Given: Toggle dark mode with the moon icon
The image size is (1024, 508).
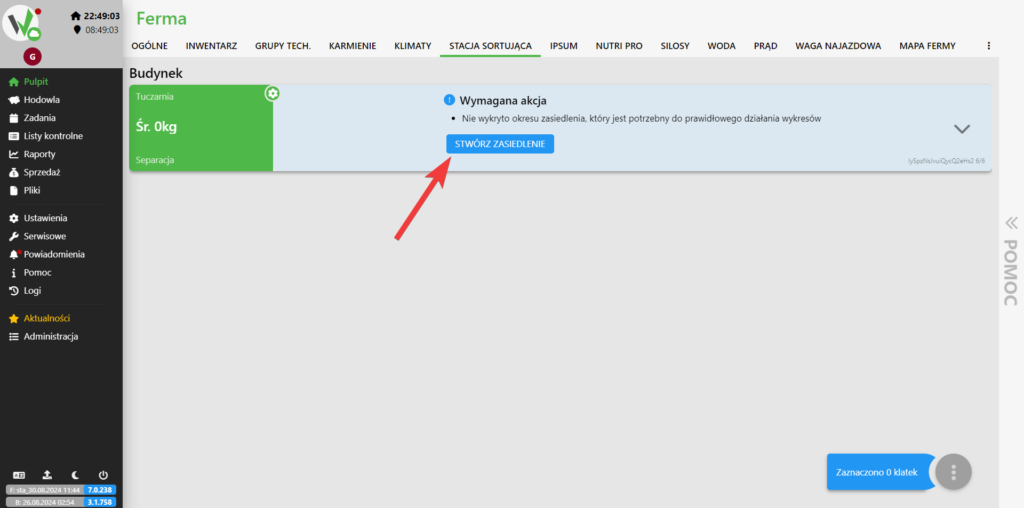Looking at the screenshot, I should tap(75, 475).
